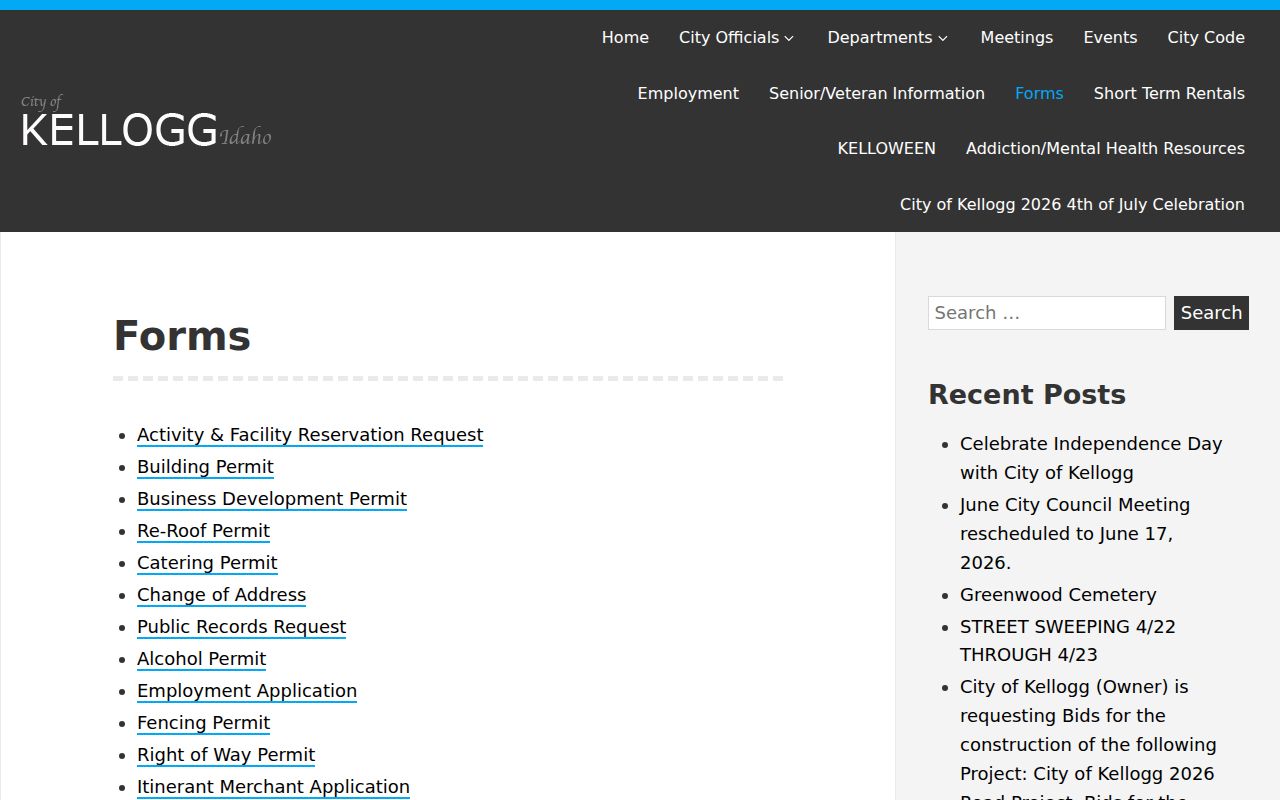1280x800 pixels.
Task: Focus the Search input field
Action: point(1047,313)
